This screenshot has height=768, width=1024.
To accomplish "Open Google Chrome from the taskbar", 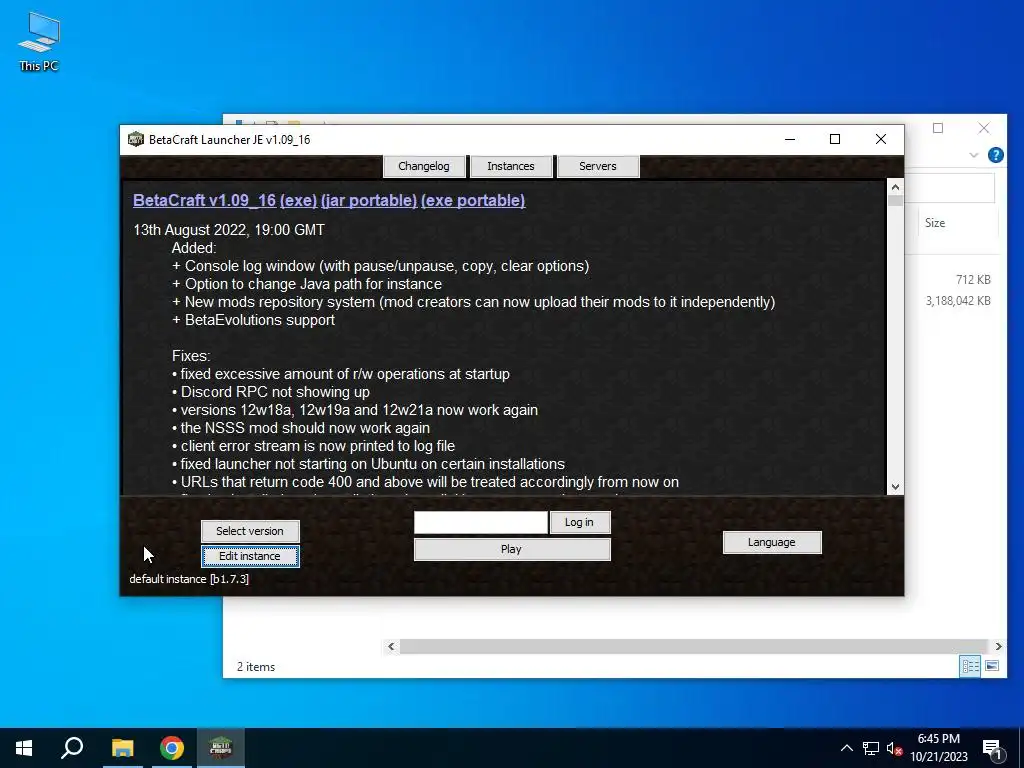I will 172,748.
